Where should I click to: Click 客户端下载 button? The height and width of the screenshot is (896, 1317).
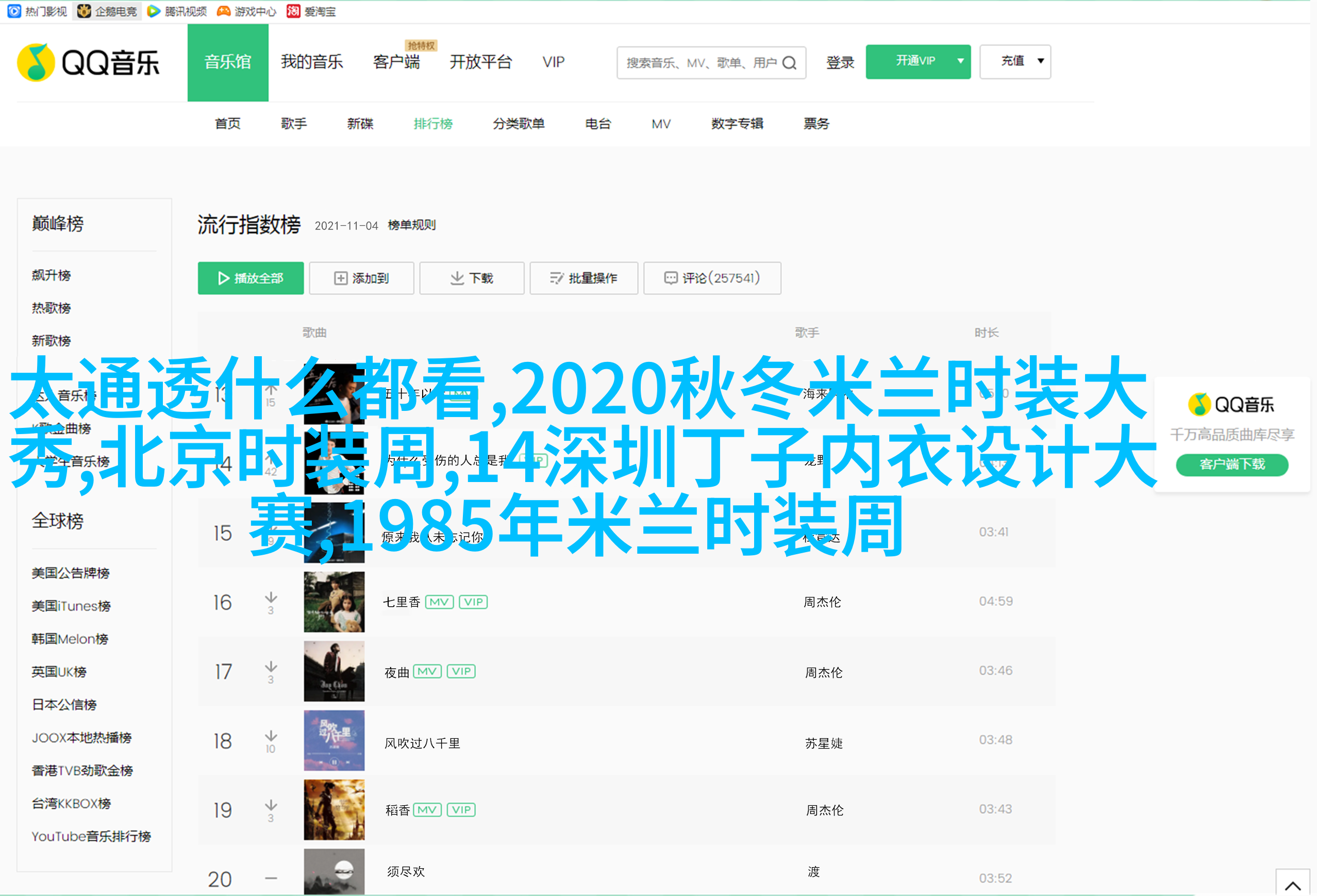tap(1232, 464)
